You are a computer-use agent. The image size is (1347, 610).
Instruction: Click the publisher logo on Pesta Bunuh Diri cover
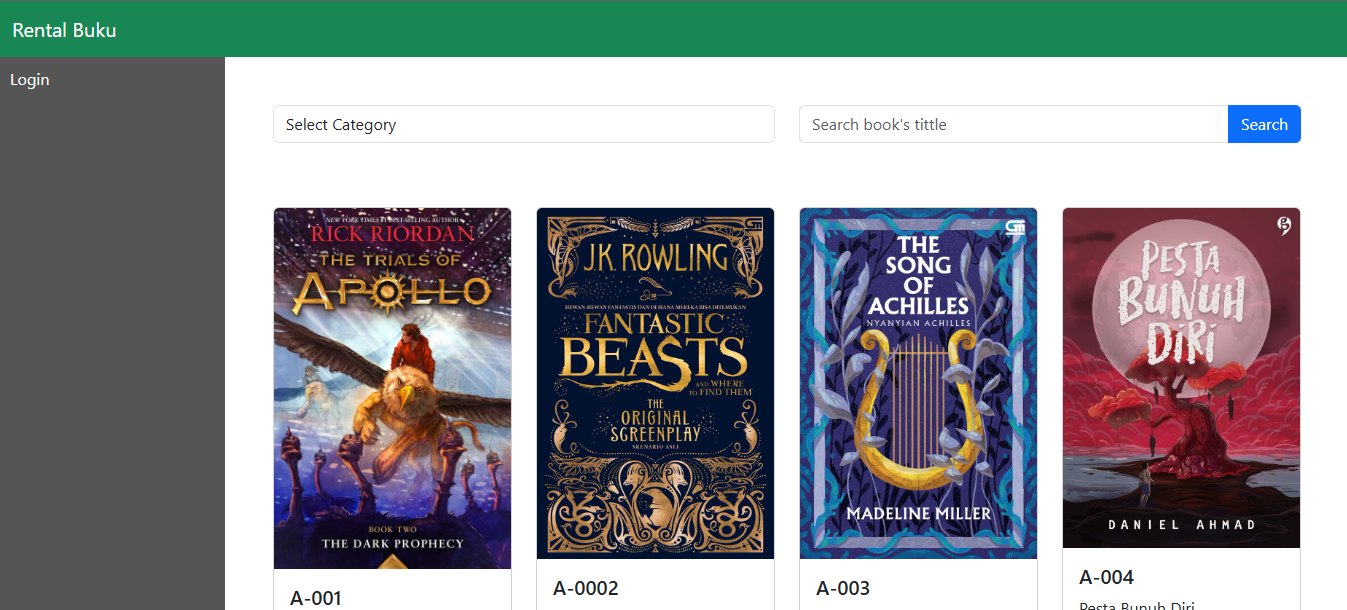point(1284,227)
